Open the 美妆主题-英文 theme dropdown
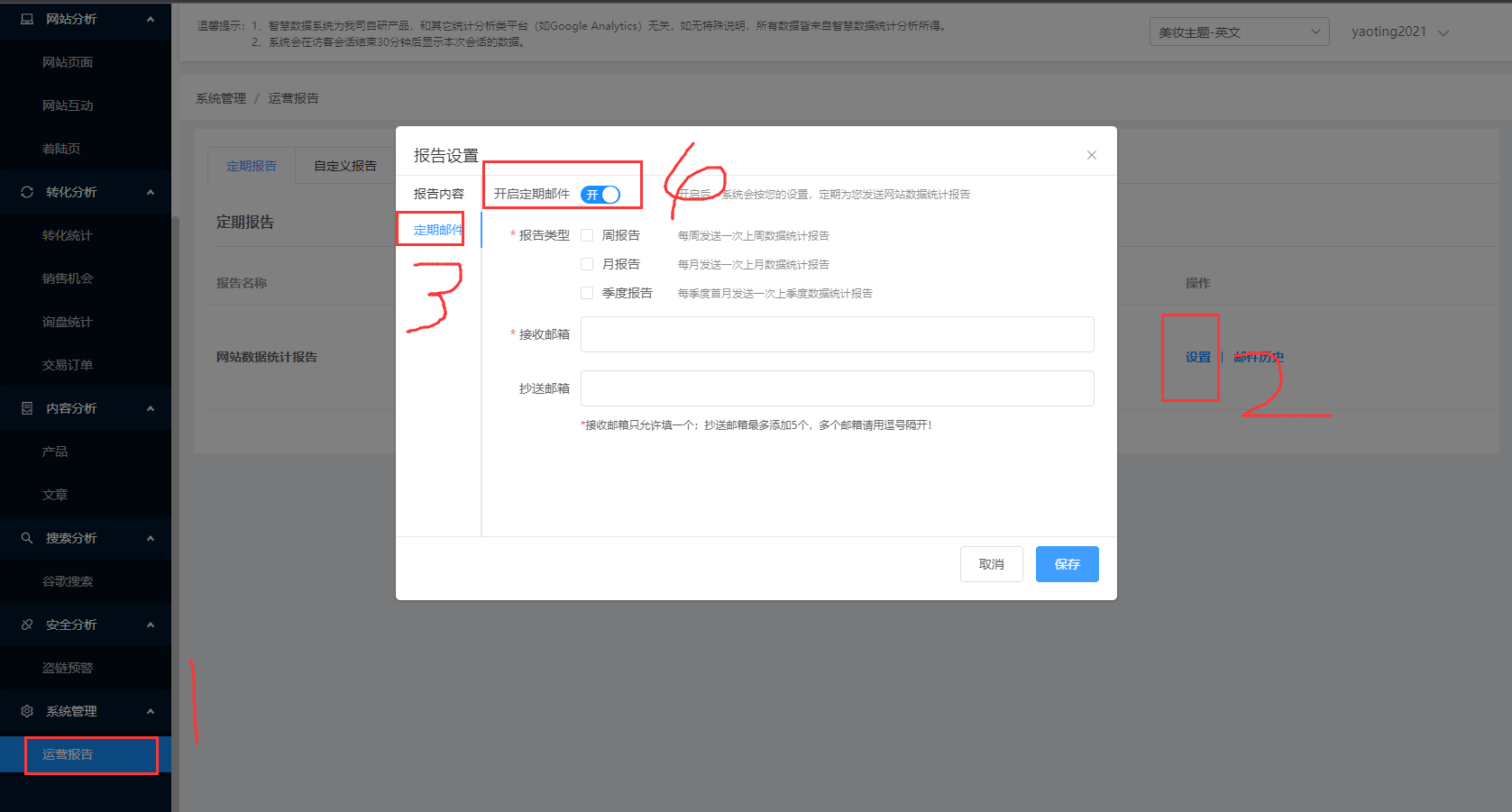The width and height of the screenshot is (1512, 812). point(1239,31)
